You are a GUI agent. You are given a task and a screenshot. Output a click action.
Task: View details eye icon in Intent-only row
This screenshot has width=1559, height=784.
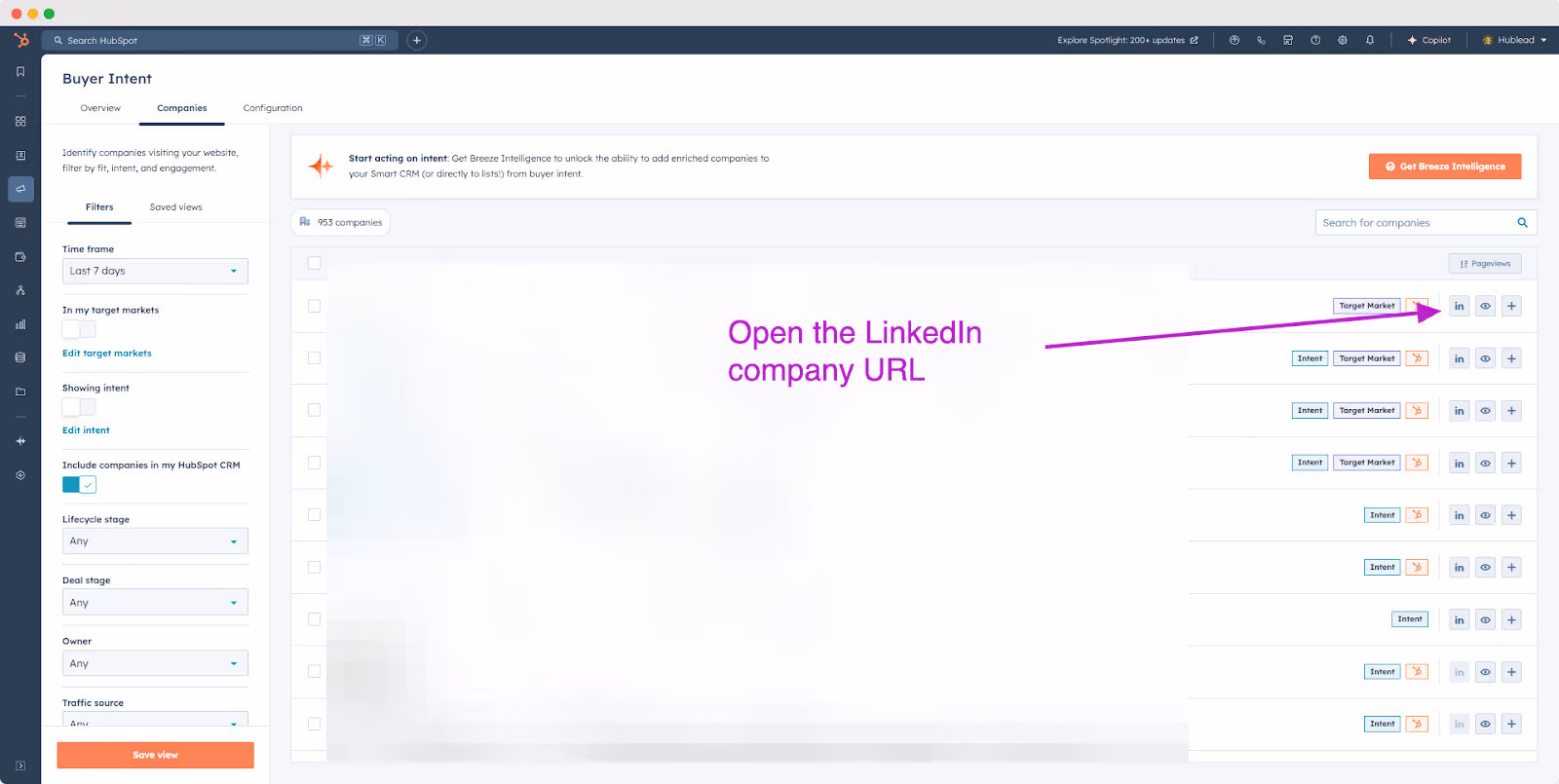pos(1485,619)
